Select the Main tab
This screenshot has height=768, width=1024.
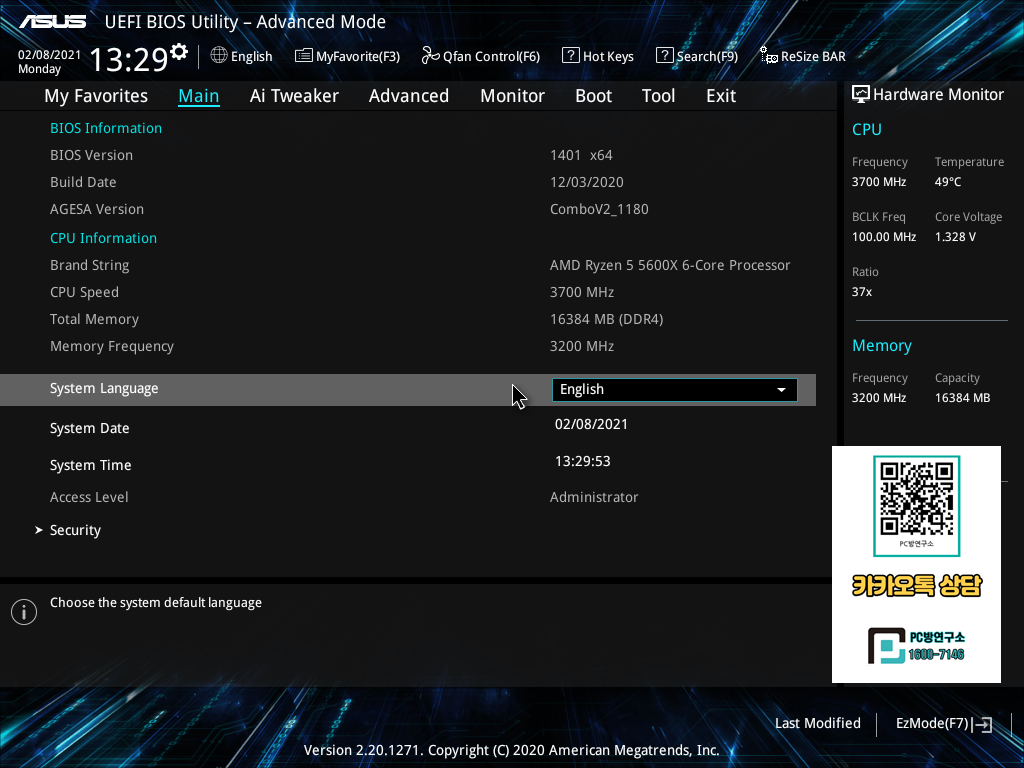point(199,96)
